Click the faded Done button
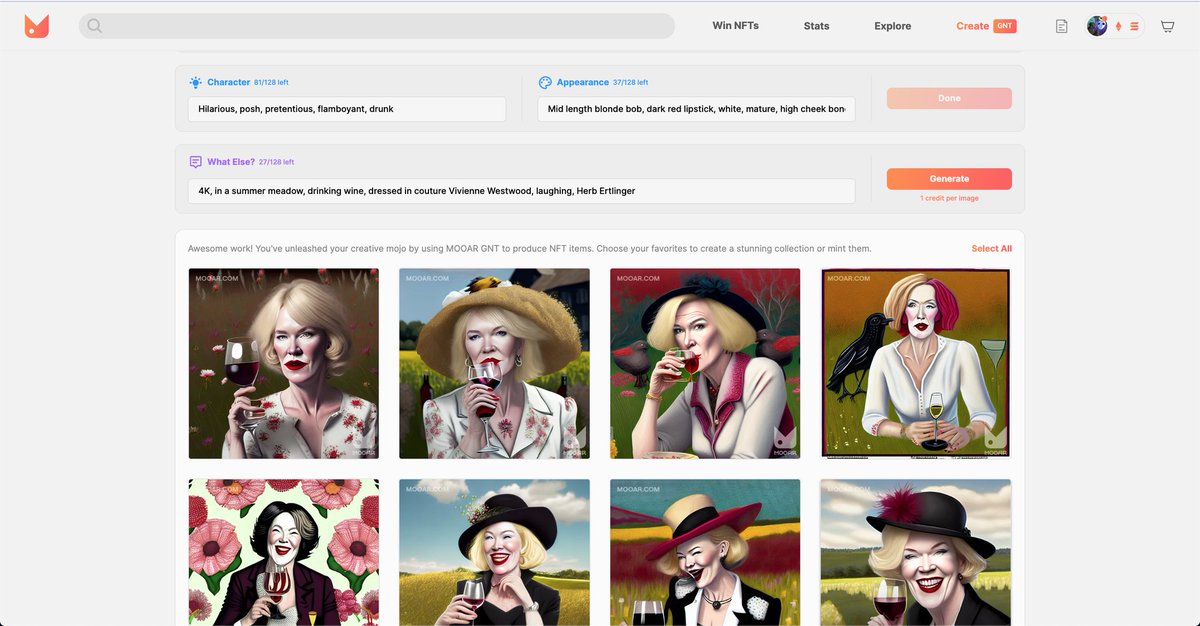1200x626 pixels. (x=949, y=98)
